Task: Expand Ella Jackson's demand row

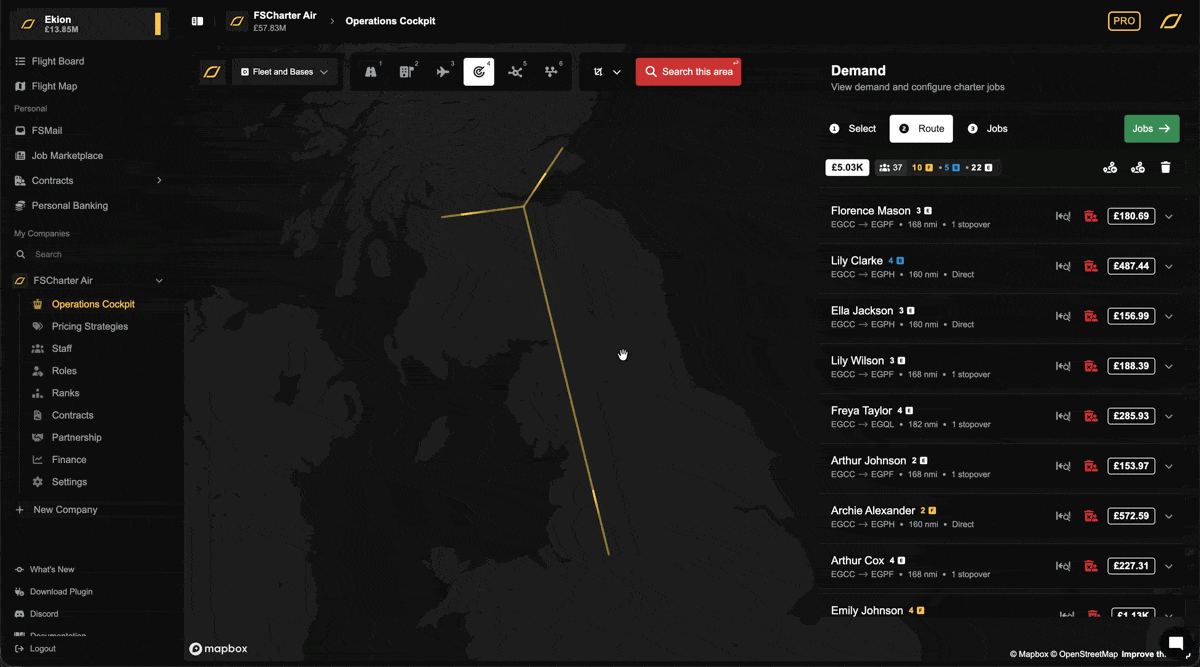Action: (1168, 316)
